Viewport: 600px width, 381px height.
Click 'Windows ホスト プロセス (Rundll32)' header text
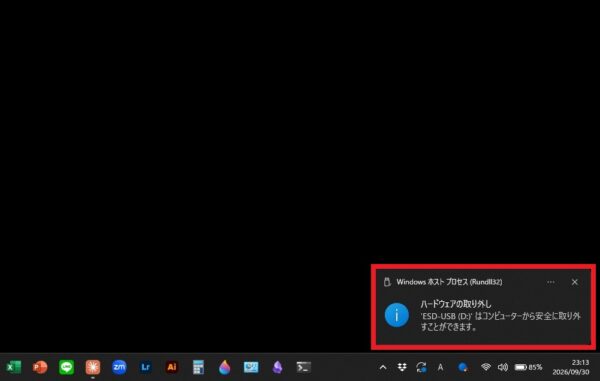[449, 282]
